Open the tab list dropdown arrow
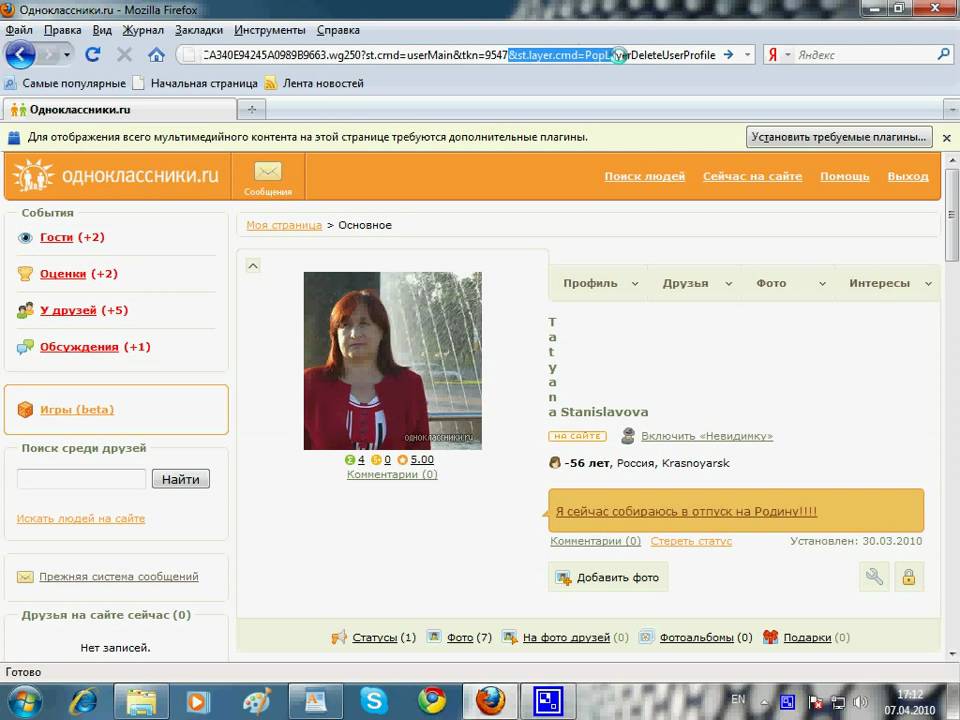 coord(952,110)
